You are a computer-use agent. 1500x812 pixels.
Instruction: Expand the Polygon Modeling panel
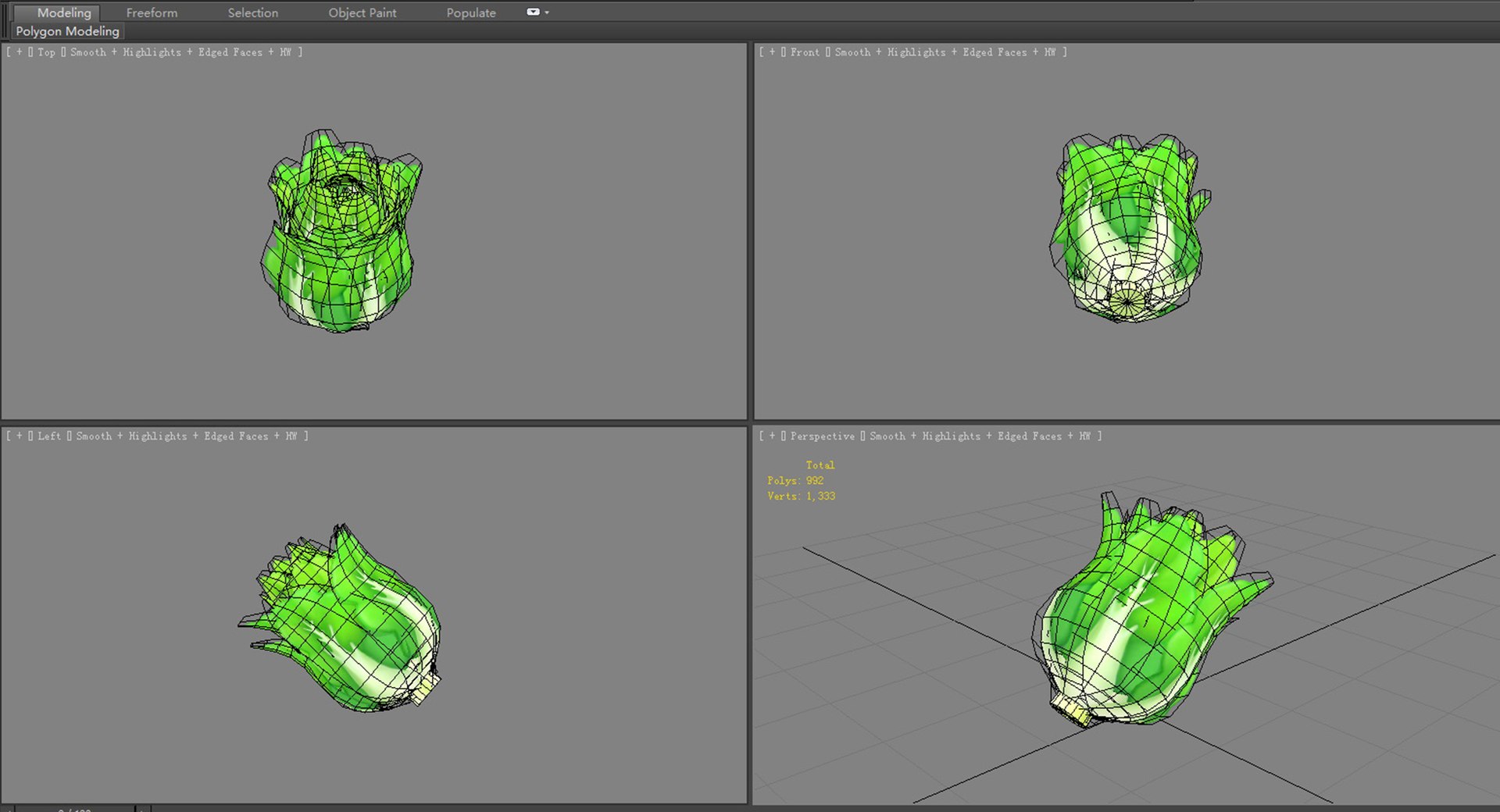[x=68, y=31]
